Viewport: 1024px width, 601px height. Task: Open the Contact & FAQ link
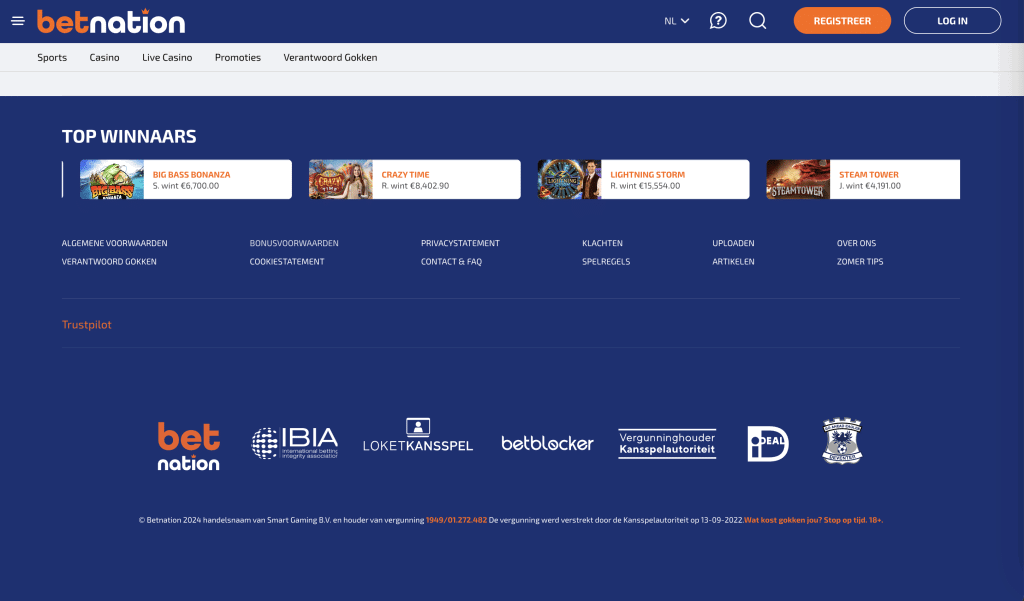tap(451, 261)
